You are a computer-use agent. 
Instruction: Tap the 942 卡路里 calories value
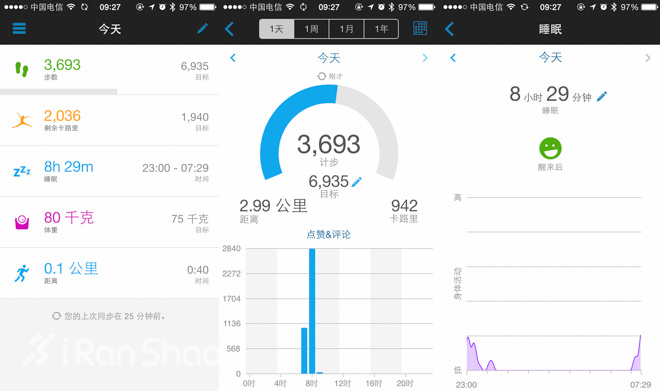point(404,211)
